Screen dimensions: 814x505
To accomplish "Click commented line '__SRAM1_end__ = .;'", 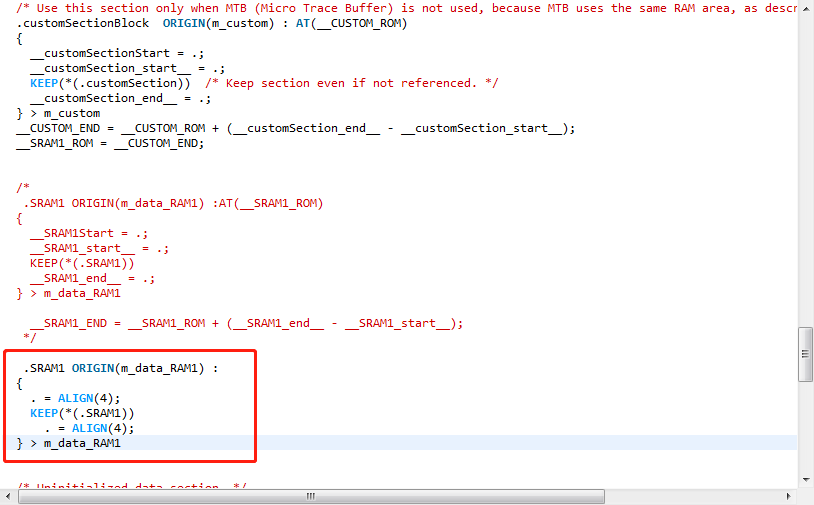I will [92, 279].
